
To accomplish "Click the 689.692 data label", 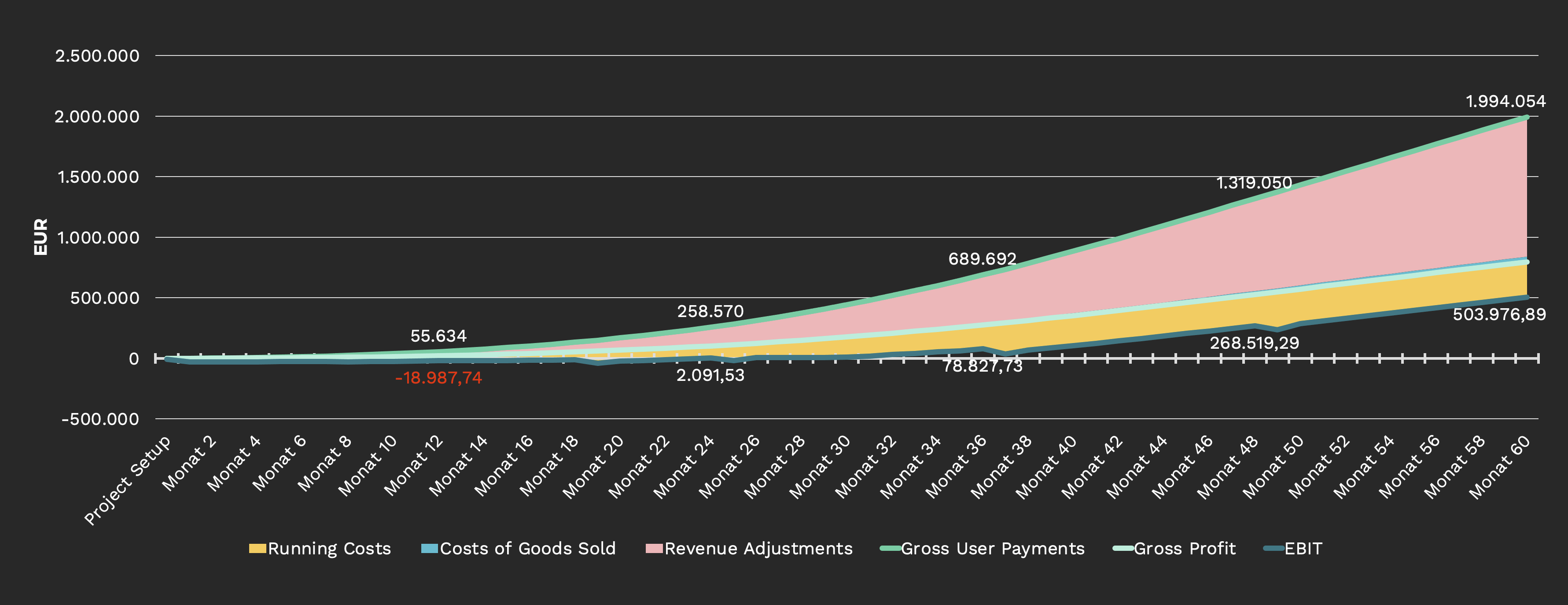I will tap(982, 258).
